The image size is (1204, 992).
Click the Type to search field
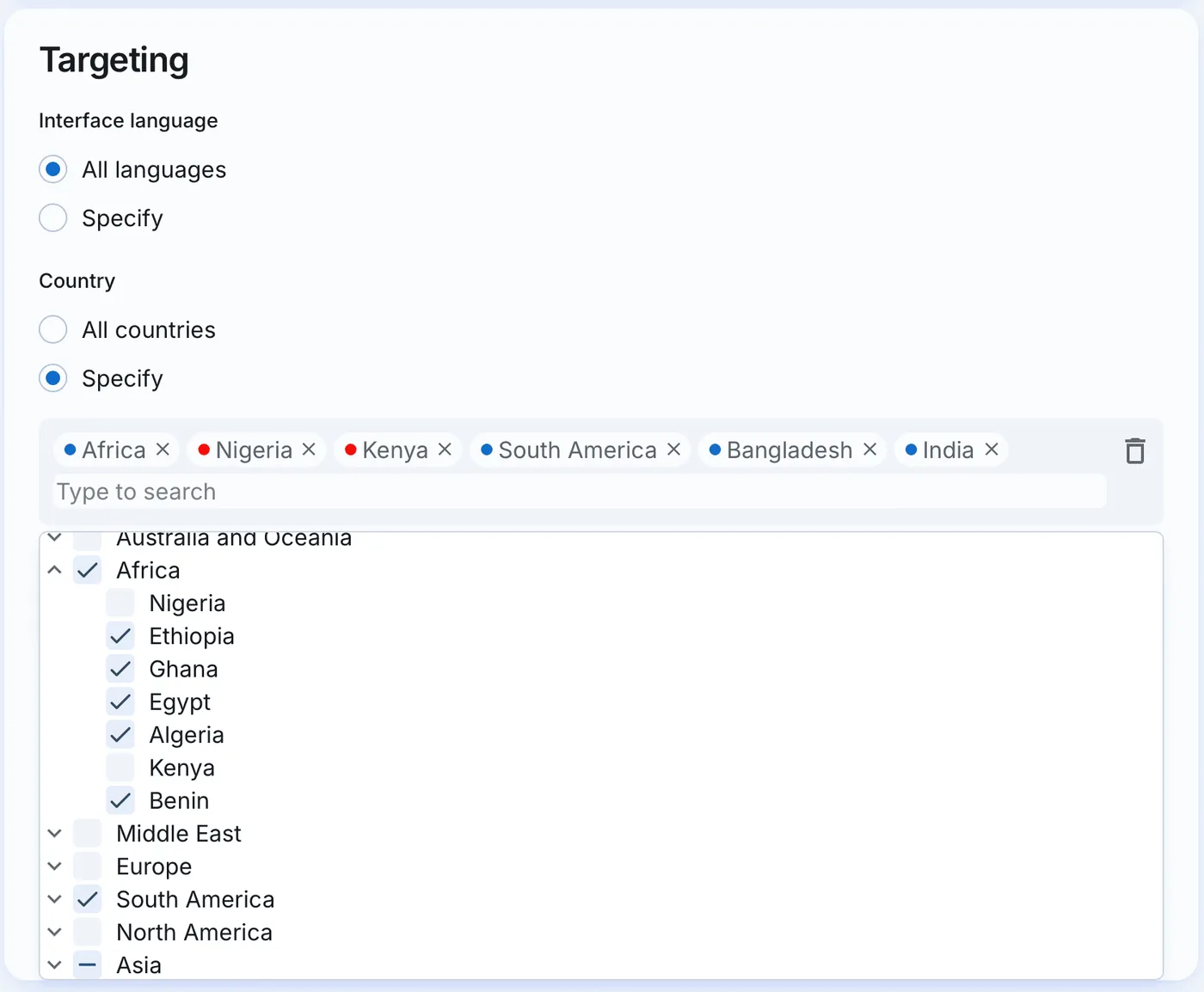580,492
